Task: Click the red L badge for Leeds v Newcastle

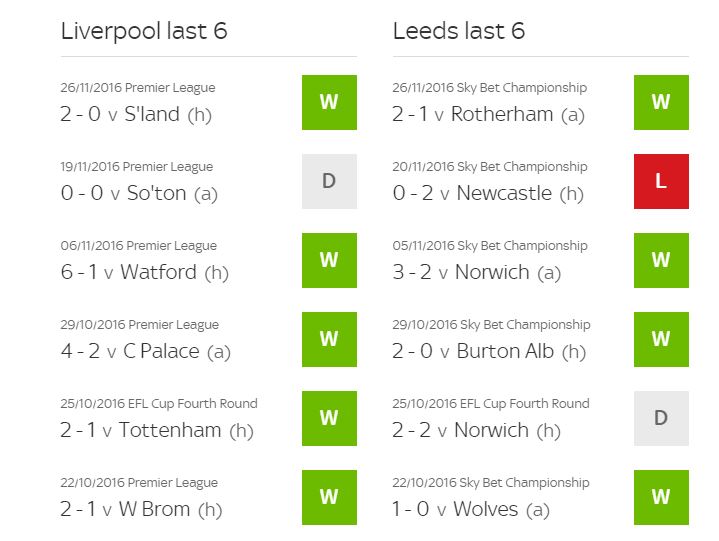Action: pyautogui.click(x=661, y=181)
